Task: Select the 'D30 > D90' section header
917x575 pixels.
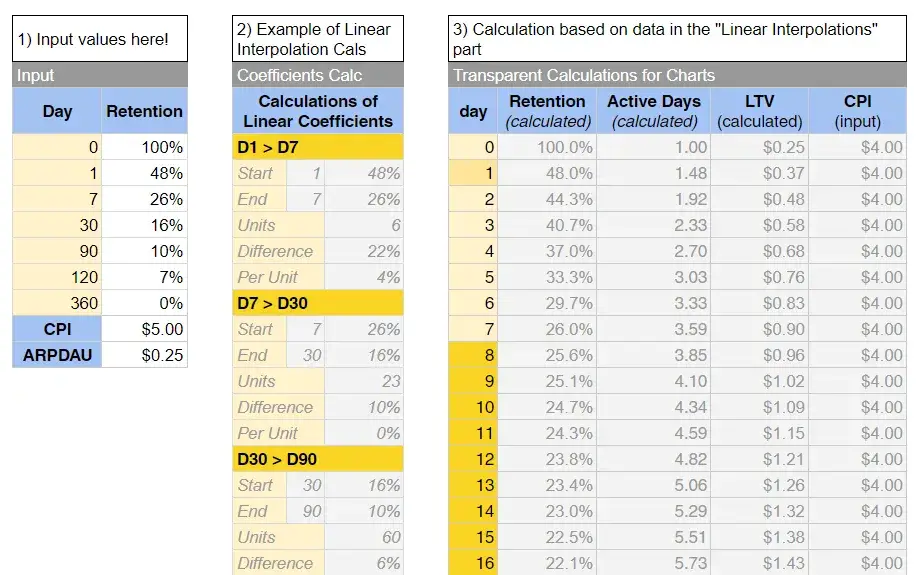Action: [318, 459]
